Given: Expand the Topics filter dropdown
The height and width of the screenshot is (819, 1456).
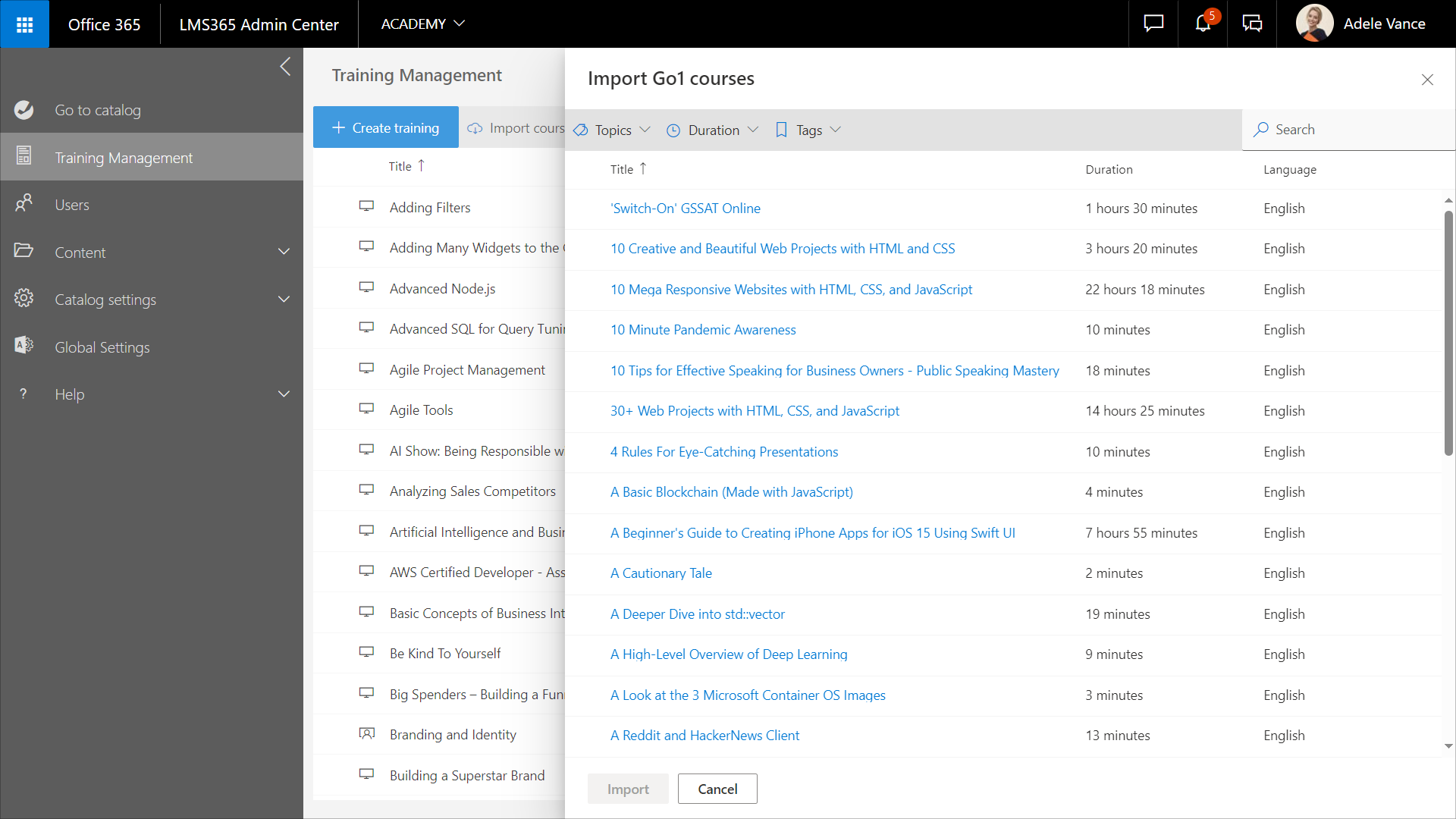Looking at the screenshot, I should pos(613,130).
